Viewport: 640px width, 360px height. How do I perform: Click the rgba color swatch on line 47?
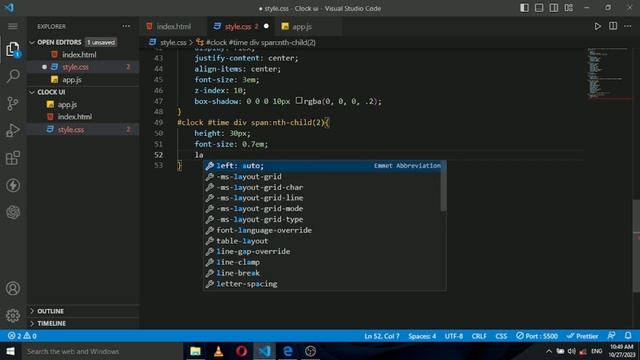point(299,101)
